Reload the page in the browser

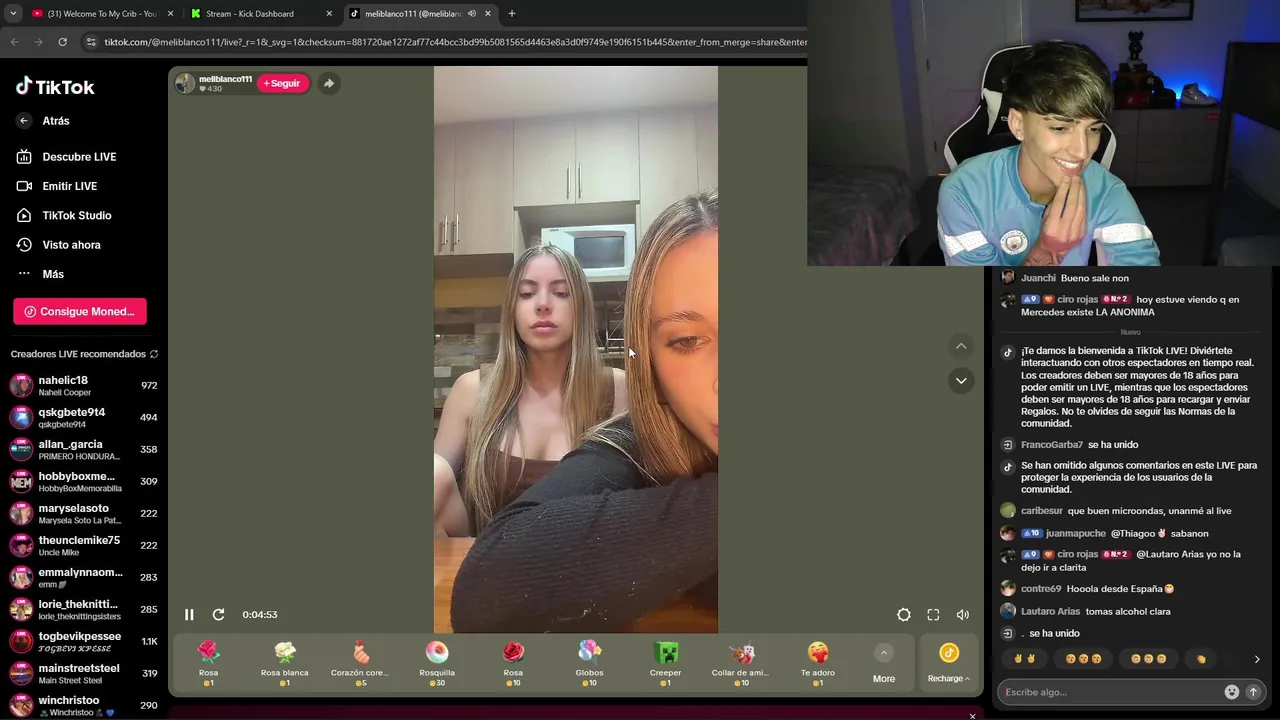62,42
